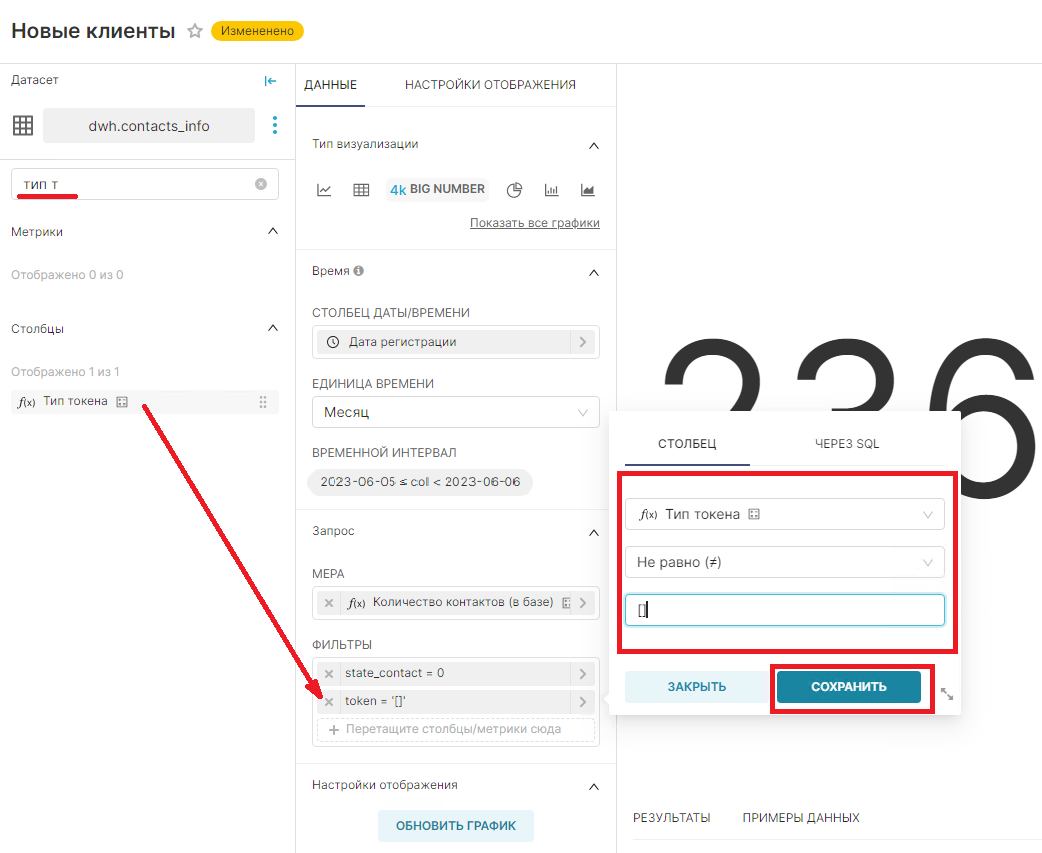Remove the token = '[]' filter
The width and height of the screenshot is (1042, 853).
[x=329, y=702]
